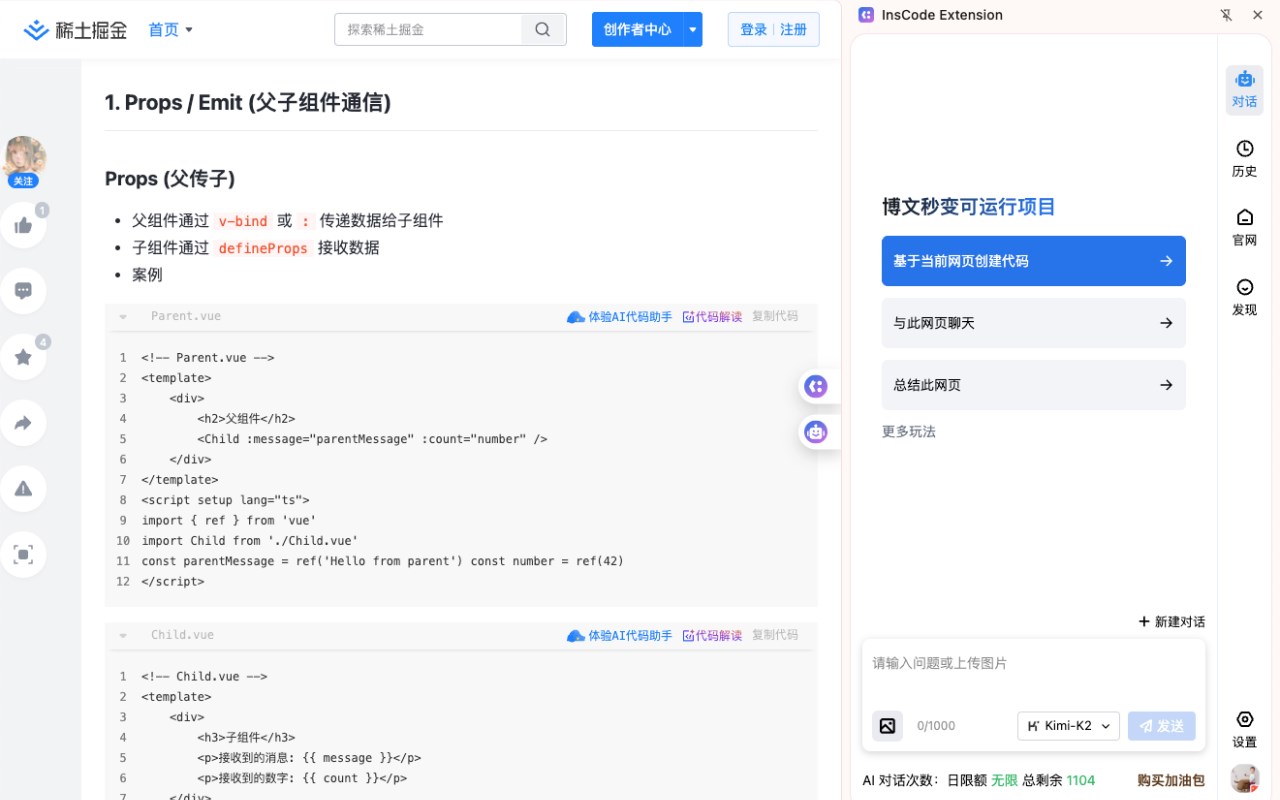Switch to the 对话 tab
Image resolution: width=1280 pixels, height=800 pixels.
tap(1245, 89)
